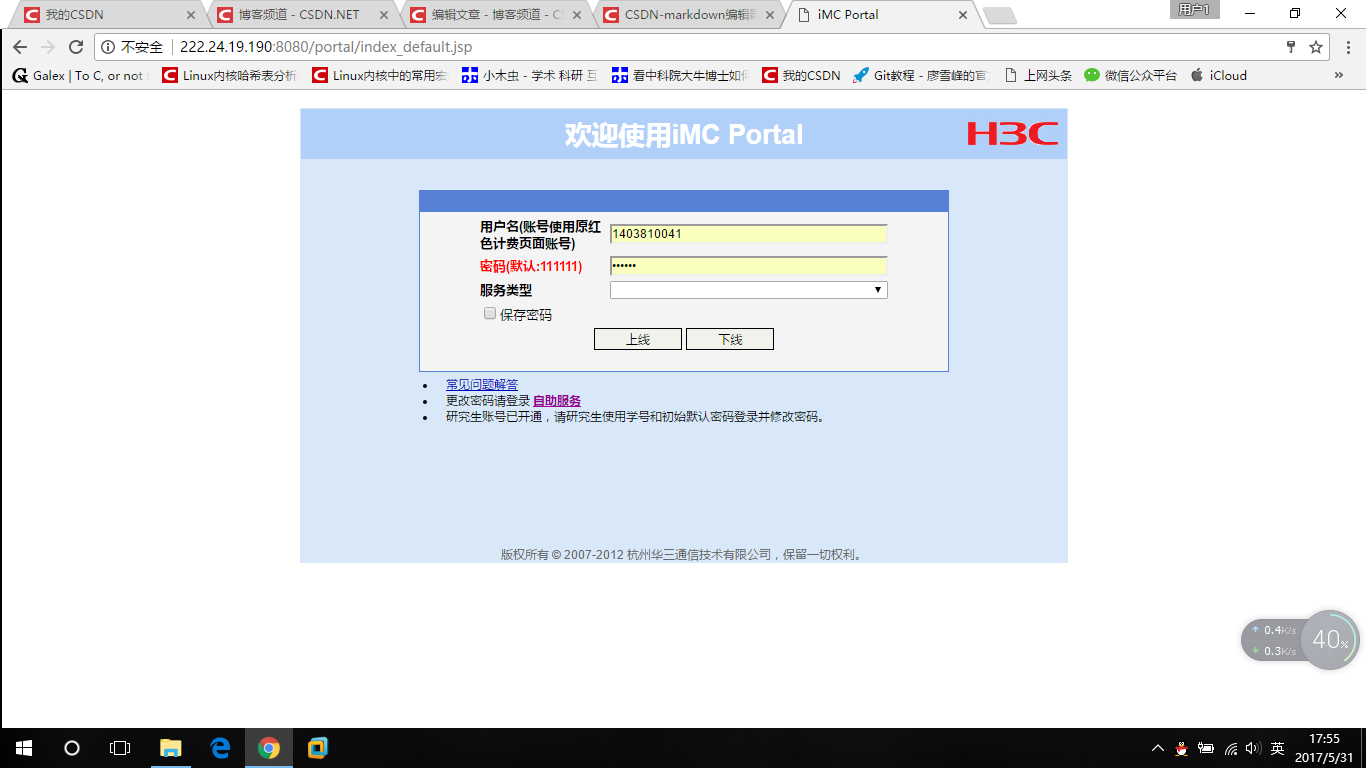
Task: Click the battery tray icon
Action: pos(1207,748)
